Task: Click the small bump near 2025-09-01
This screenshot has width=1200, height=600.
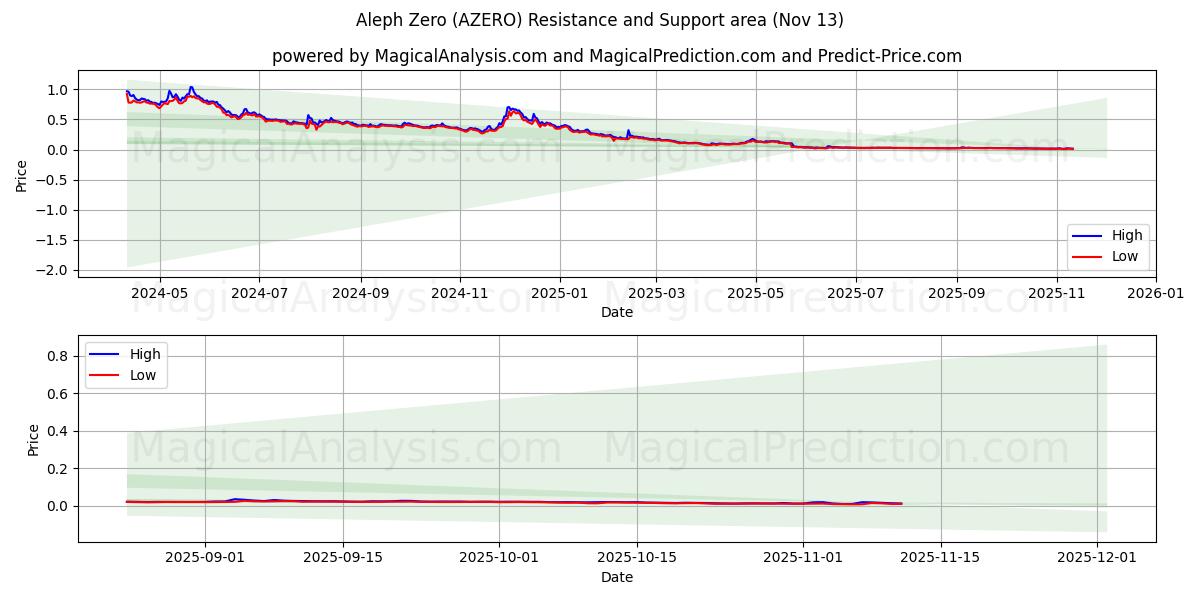Action: tap(237, 497)
